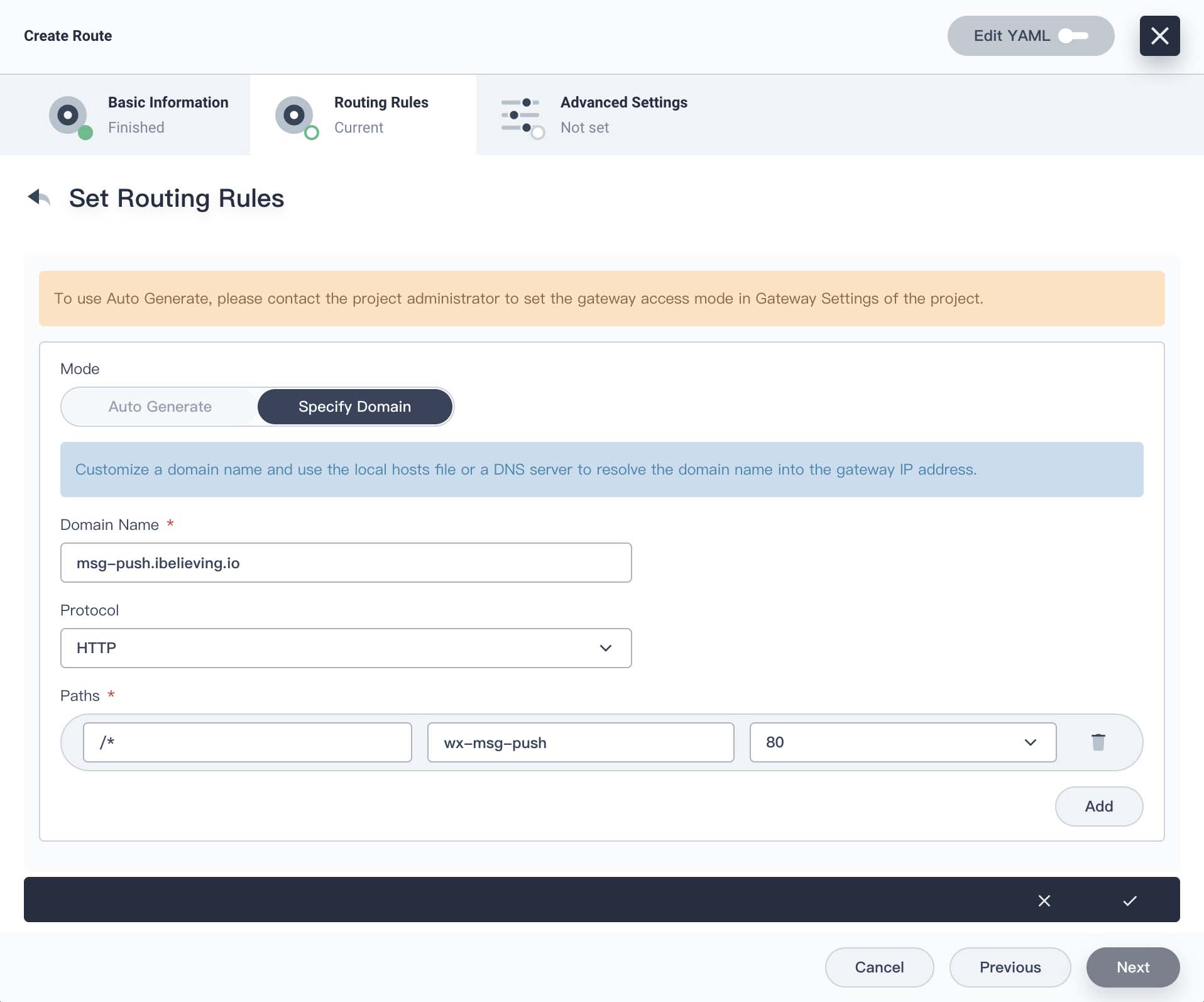Click the Basic Information step icon

(70, 116)
